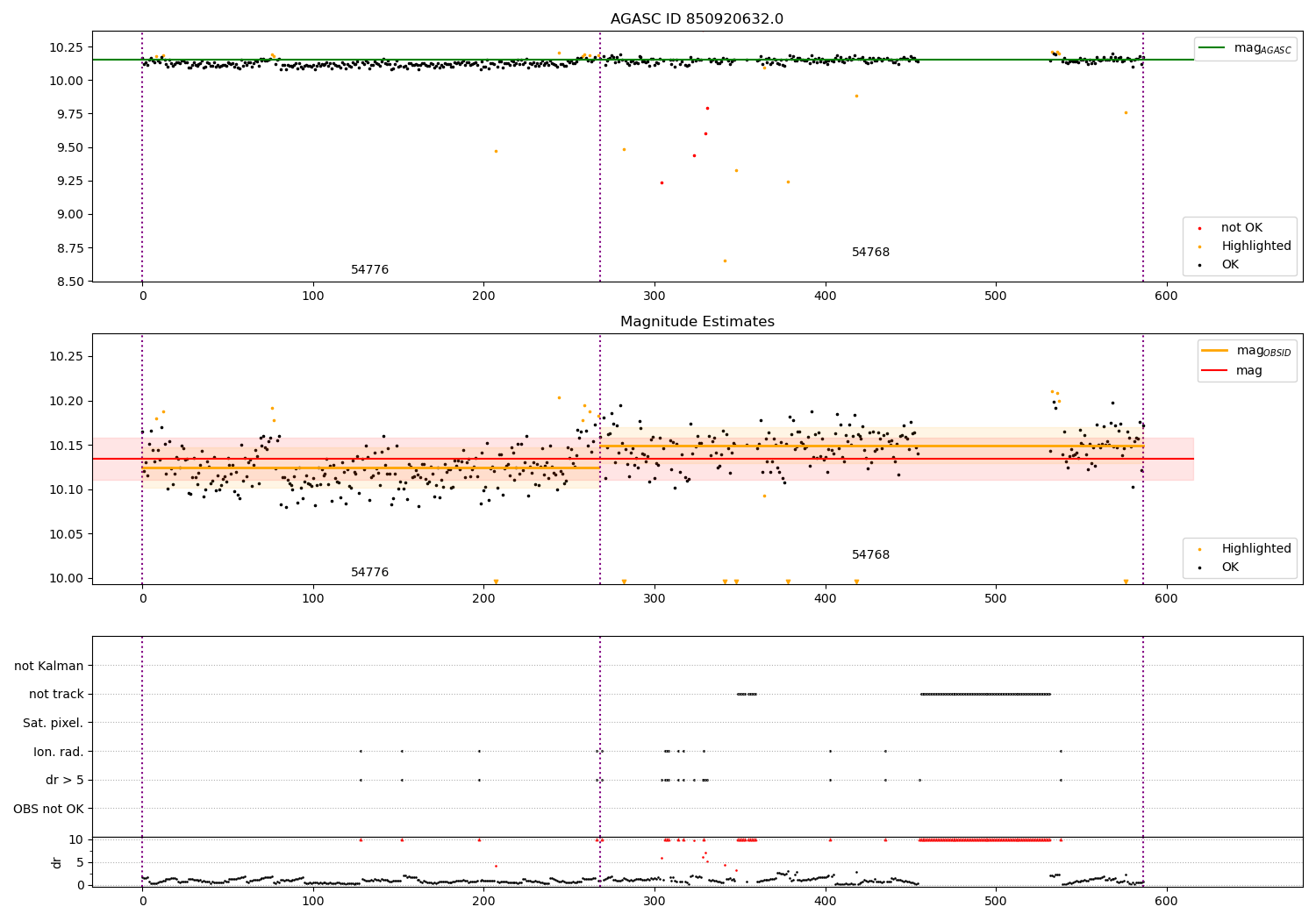Click x-tick 400 under the Magnitude Estimates plot
The height and width of the screenshot is (921, 1316).
pyautogui.click(x=826, y=599)
